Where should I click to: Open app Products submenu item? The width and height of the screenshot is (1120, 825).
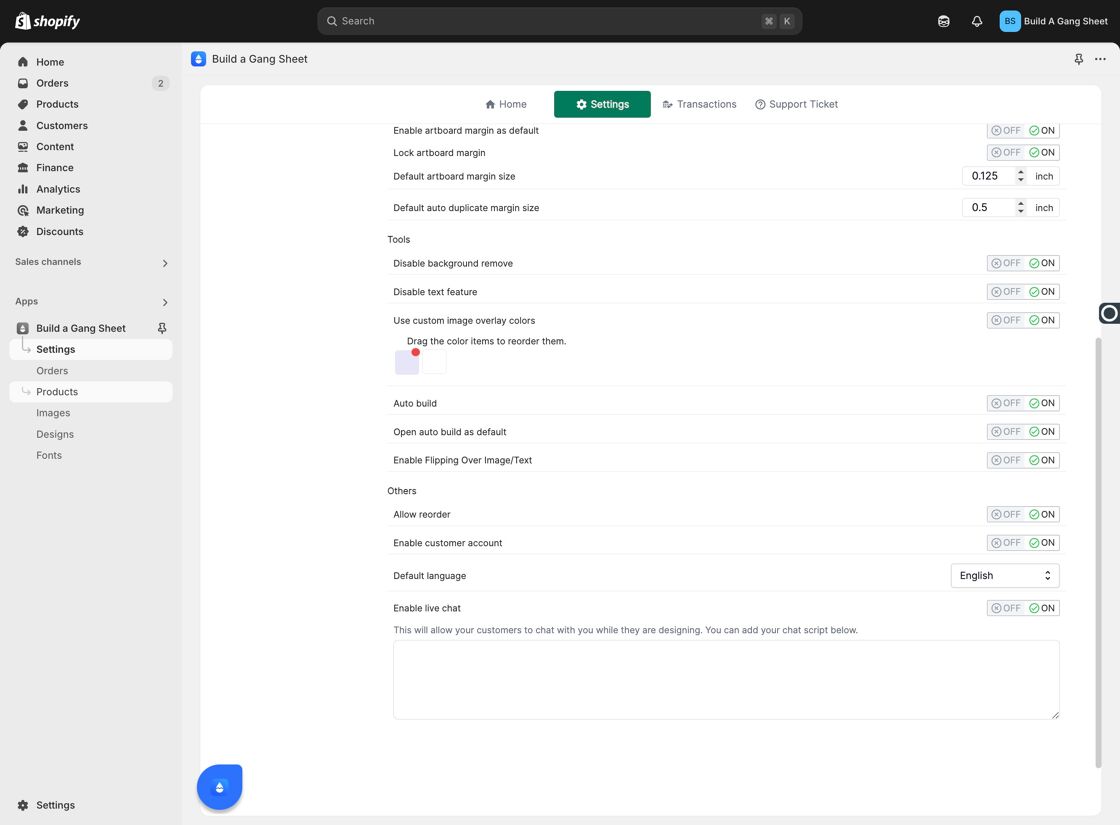coord(91,391)
